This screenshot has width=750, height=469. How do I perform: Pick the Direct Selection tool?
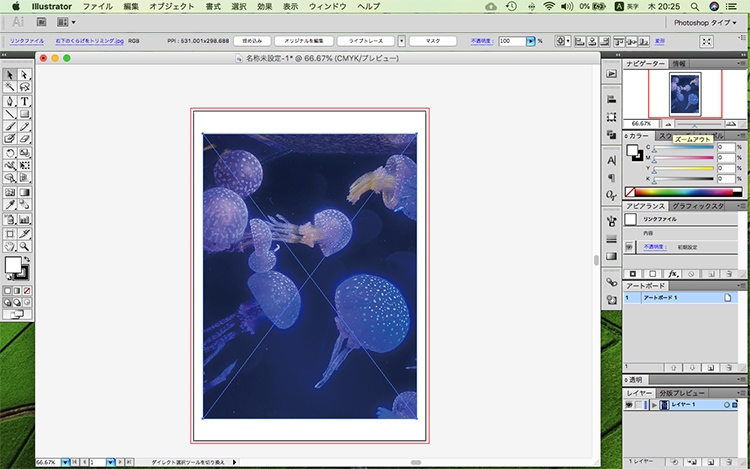[24, 75]
